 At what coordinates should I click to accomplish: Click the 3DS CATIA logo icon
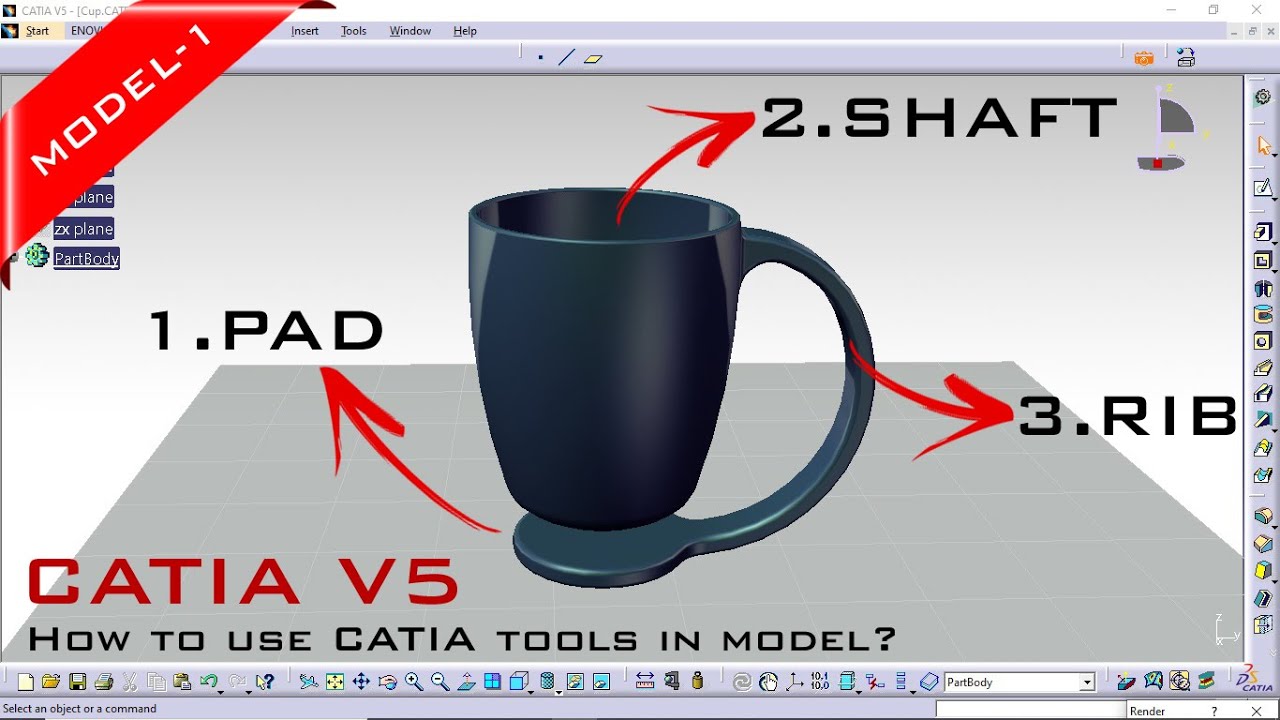(1255, 680)
